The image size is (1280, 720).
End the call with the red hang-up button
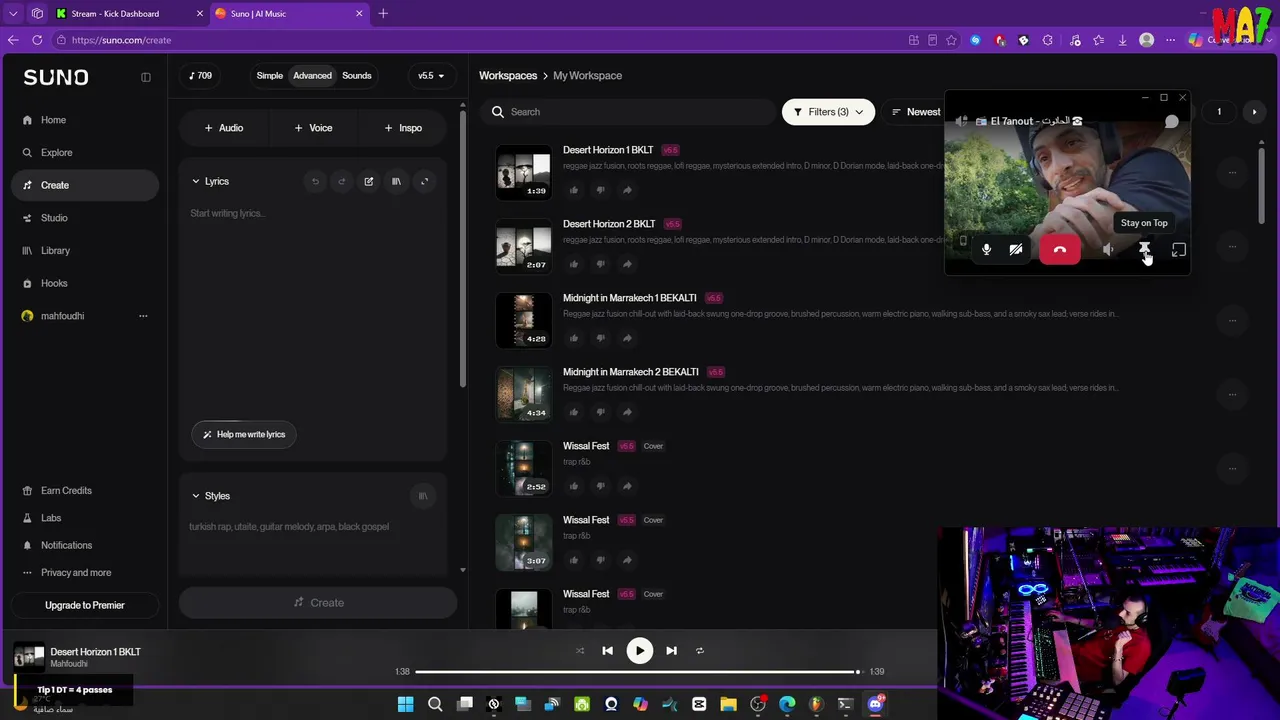pos(1060,250)
